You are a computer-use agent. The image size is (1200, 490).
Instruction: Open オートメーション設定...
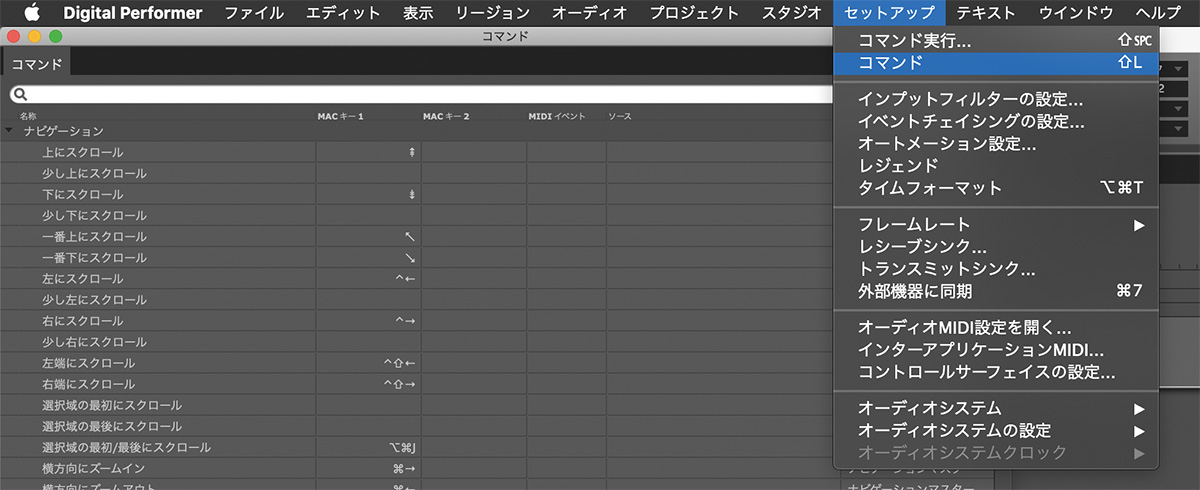[996, 144]
